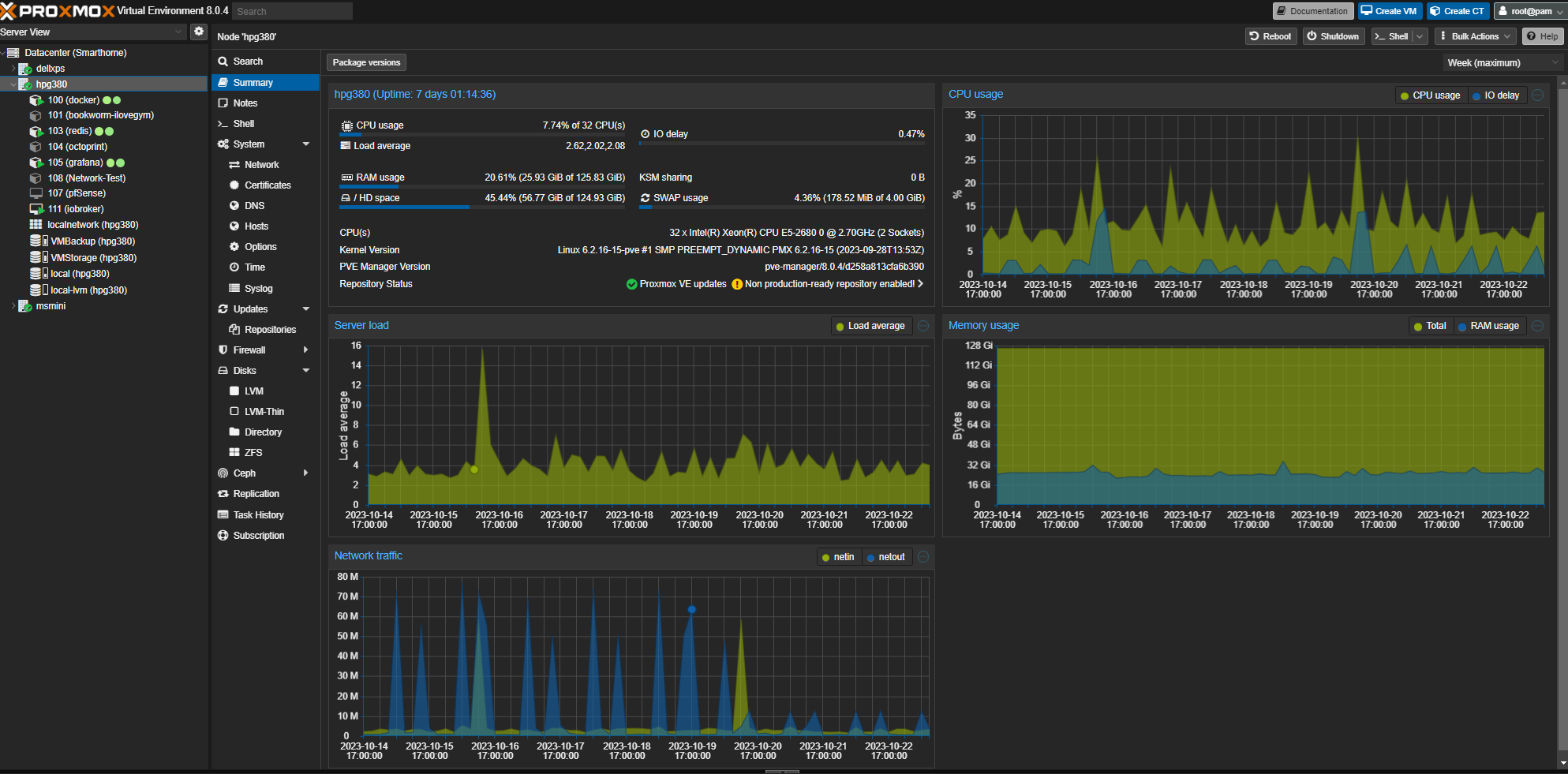Click the Help button
Image resolution: width=1568 pixels, height=774 pixels.
1541,36
